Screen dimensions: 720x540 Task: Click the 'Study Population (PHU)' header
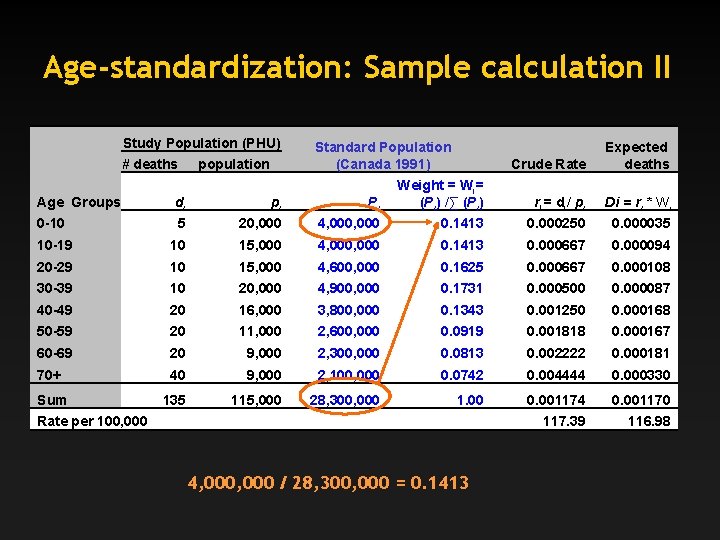tap(202, 144)
